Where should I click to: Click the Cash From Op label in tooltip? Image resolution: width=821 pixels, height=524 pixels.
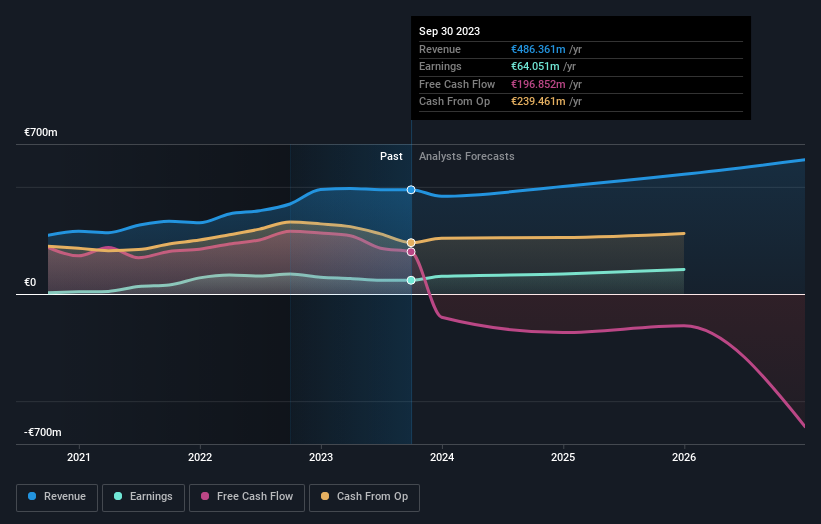454,102
